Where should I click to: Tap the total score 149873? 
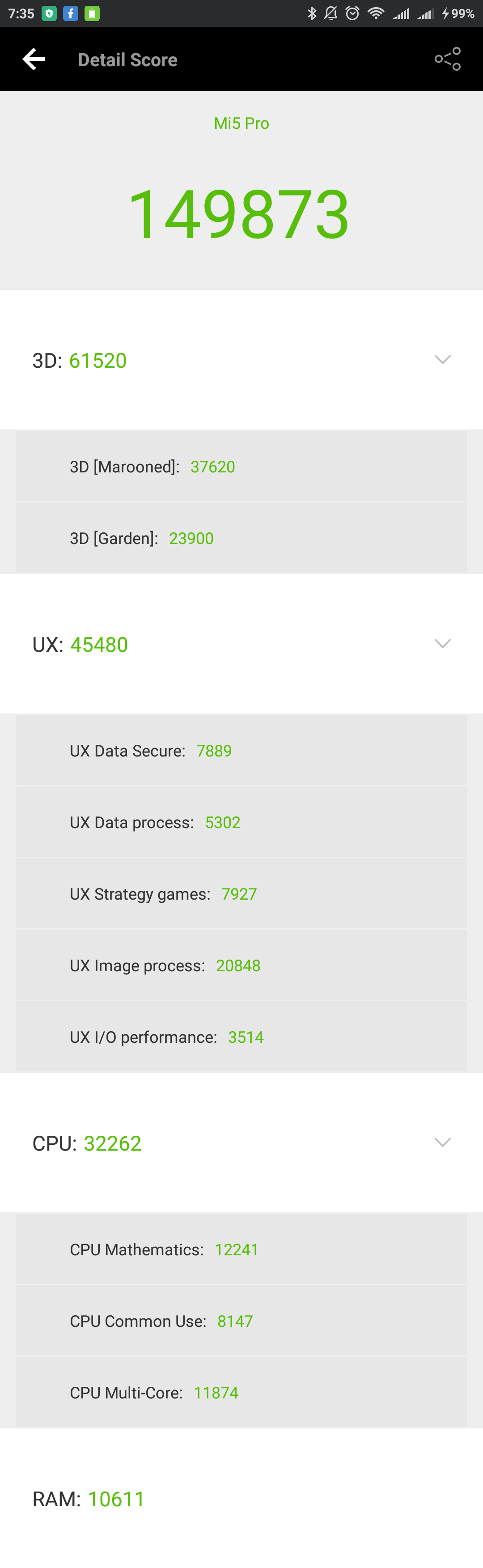239,214
